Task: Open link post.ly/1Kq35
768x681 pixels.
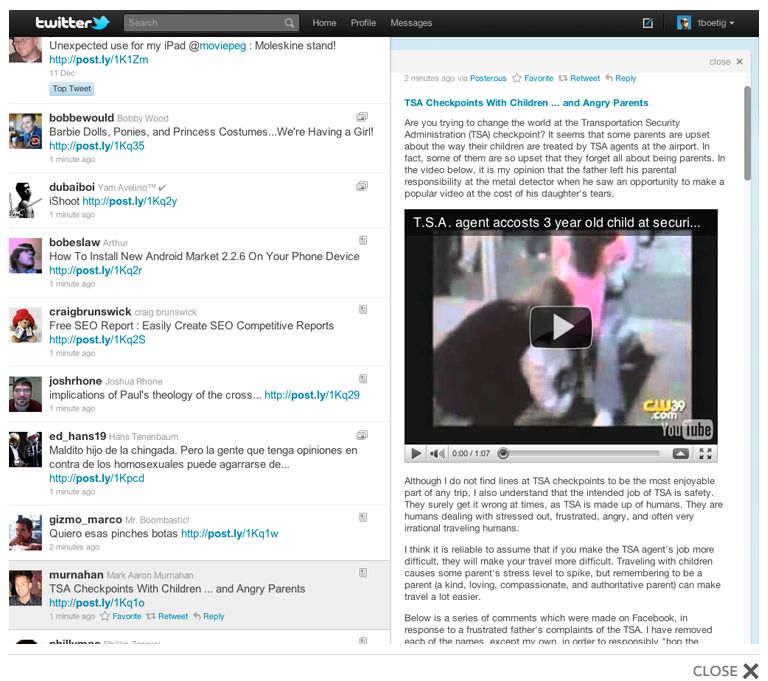Action: coord(96,146)
